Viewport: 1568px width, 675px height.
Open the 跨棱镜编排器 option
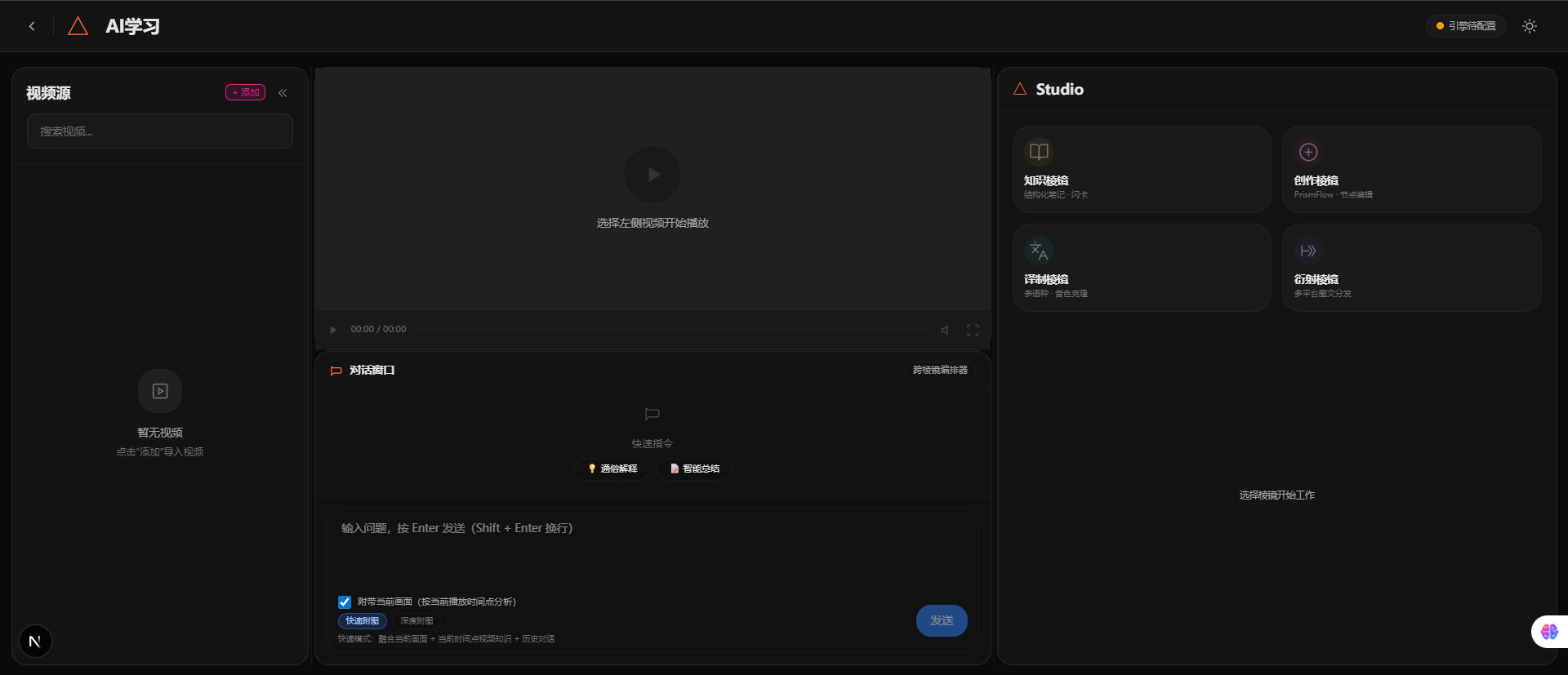click(939, 371)
